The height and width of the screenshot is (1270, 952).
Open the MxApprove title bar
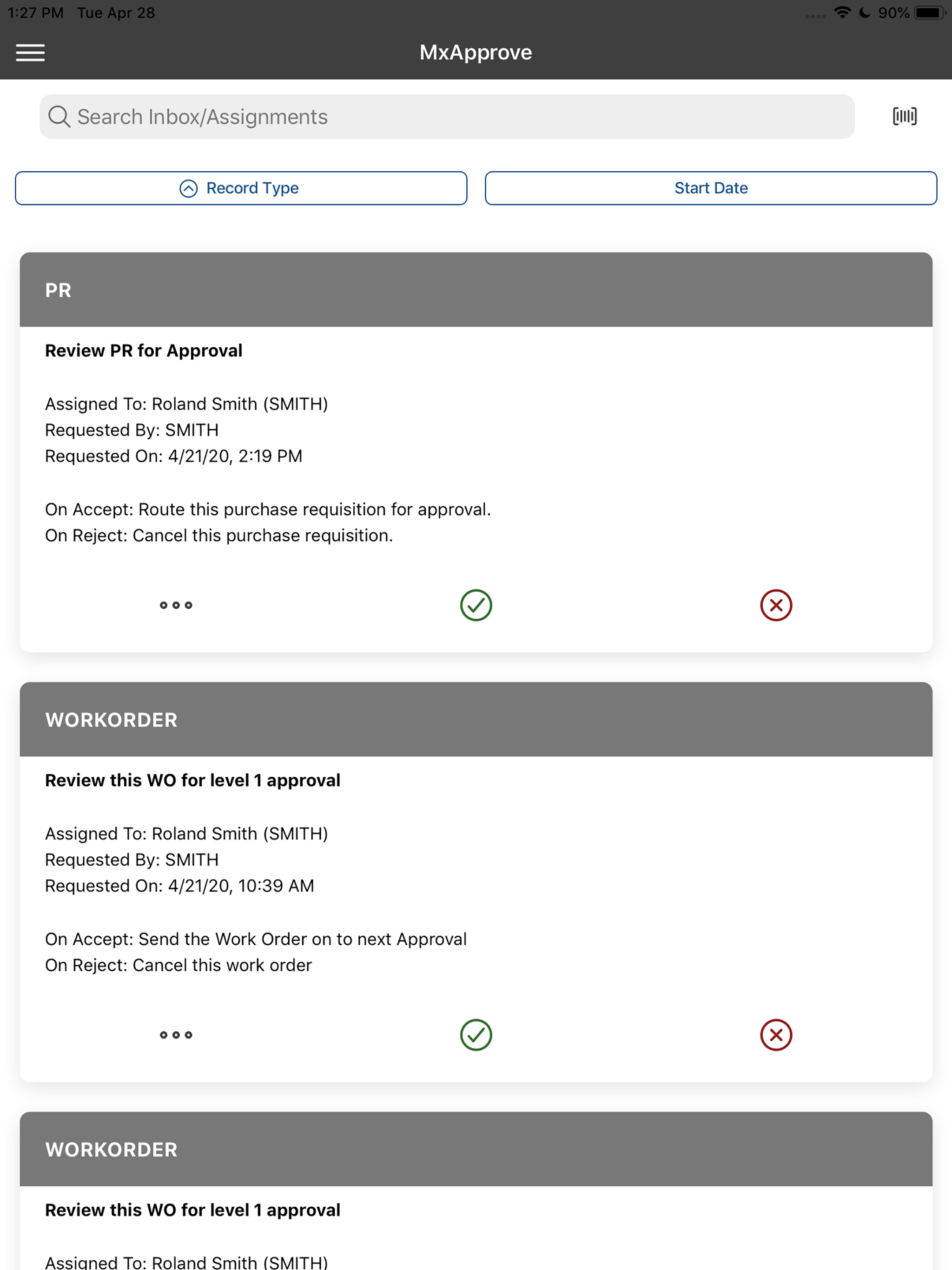point(476,52)
